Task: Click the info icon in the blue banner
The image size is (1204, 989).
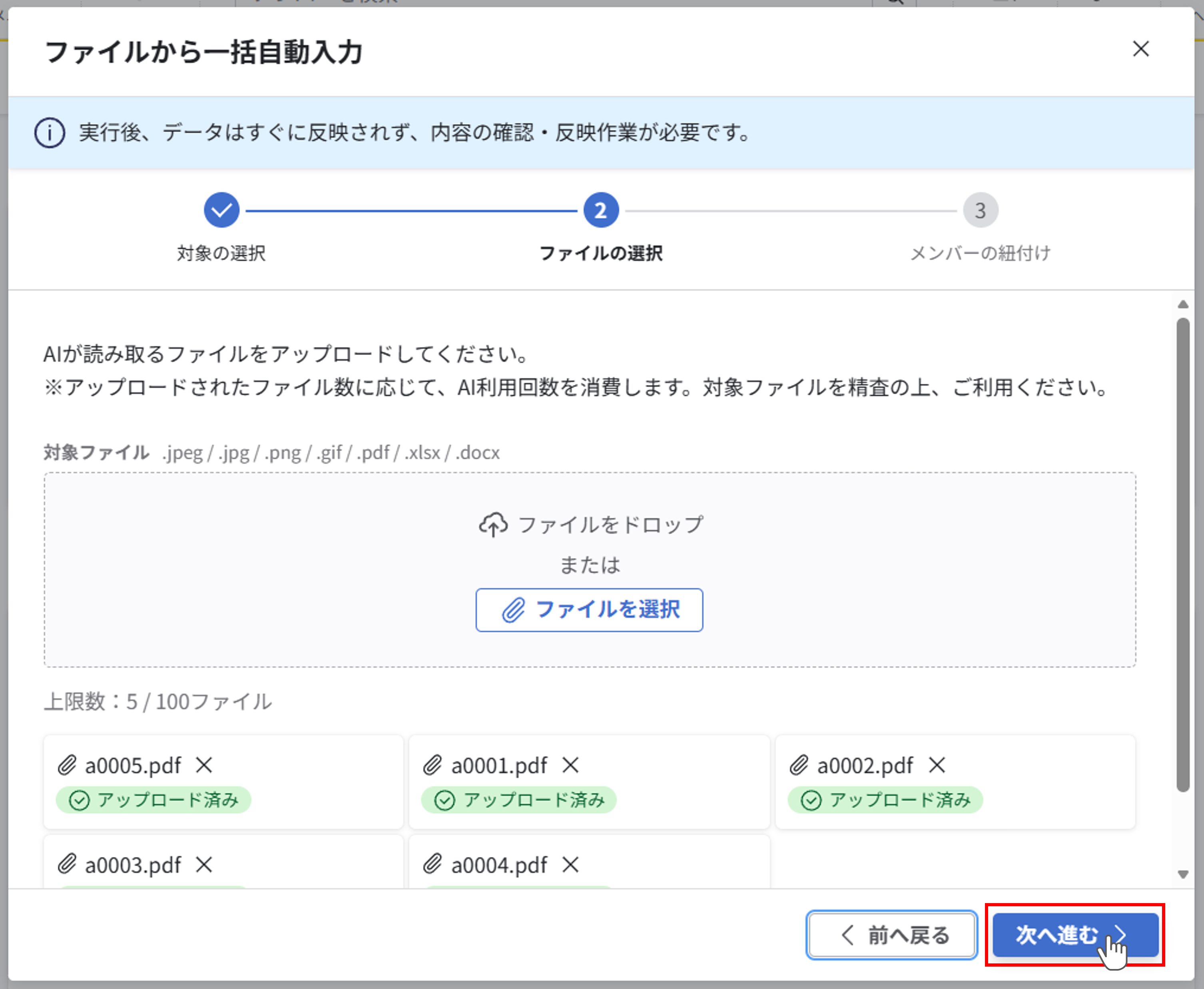Action: tap(50, 133)
